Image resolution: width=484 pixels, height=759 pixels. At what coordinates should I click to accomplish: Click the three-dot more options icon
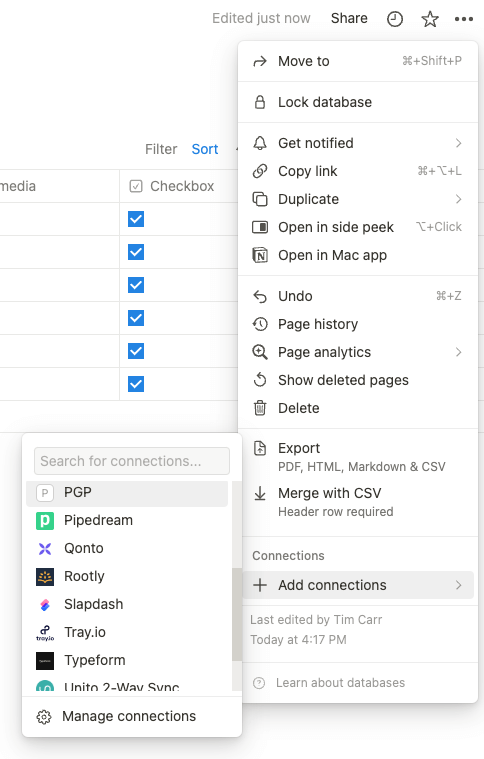(464, 19)
